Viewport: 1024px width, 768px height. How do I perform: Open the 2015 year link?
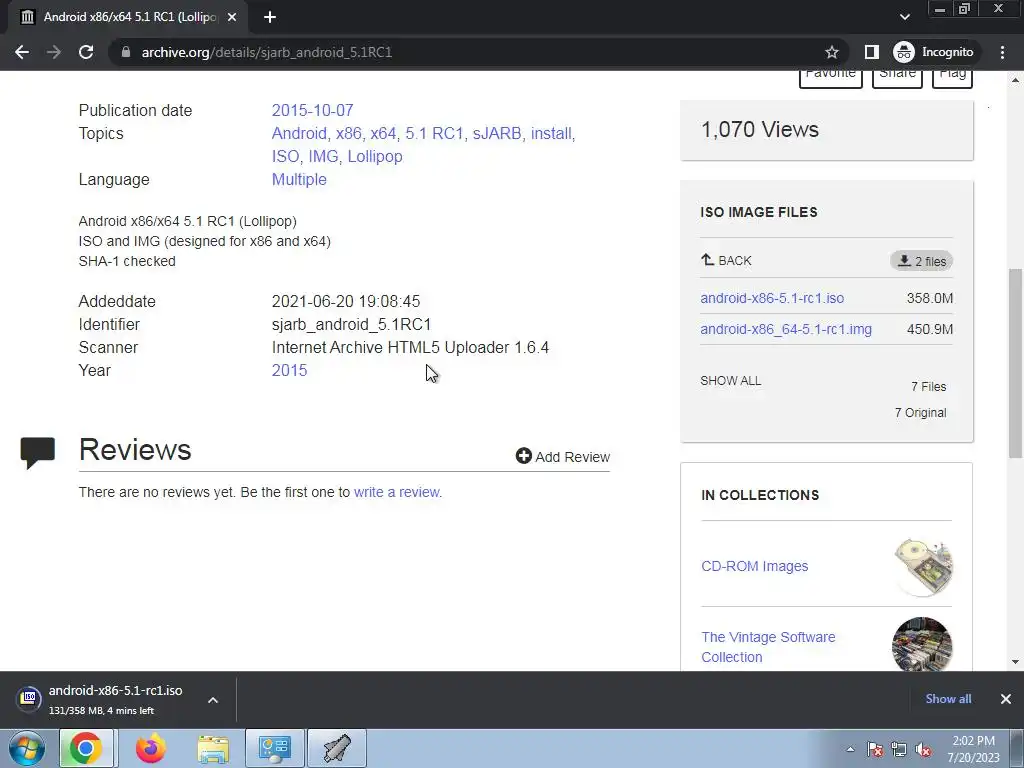289,370
